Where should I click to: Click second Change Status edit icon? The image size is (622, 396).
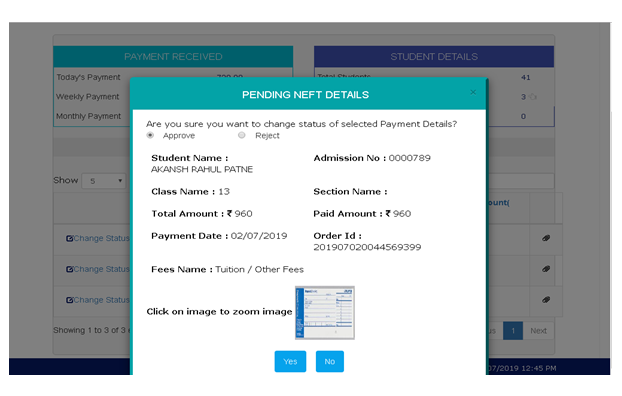click(x=69, y=269)
